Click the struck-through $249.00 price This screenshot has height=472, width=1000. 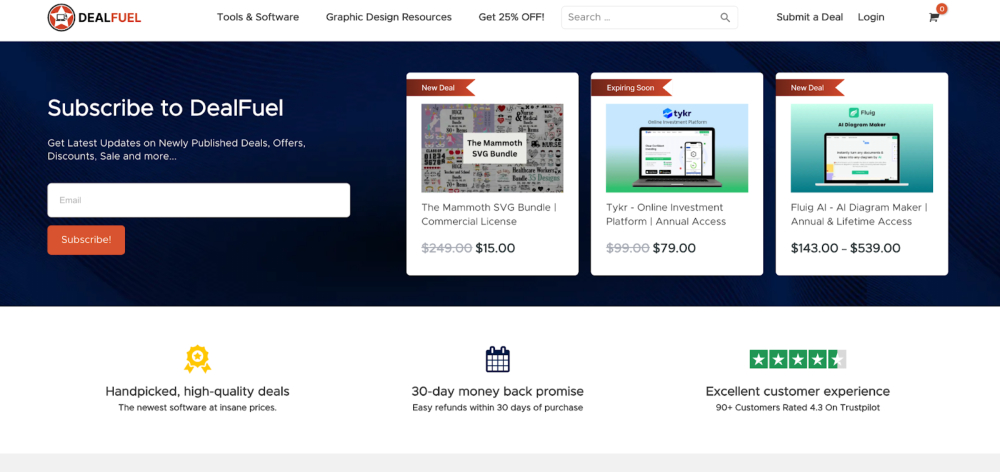pyautogui.click(x=447, y=248)
